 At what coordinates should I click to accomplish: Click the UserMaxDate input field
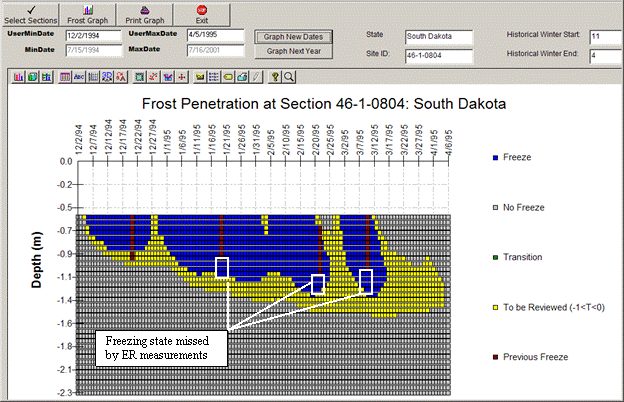coord(215,35)
